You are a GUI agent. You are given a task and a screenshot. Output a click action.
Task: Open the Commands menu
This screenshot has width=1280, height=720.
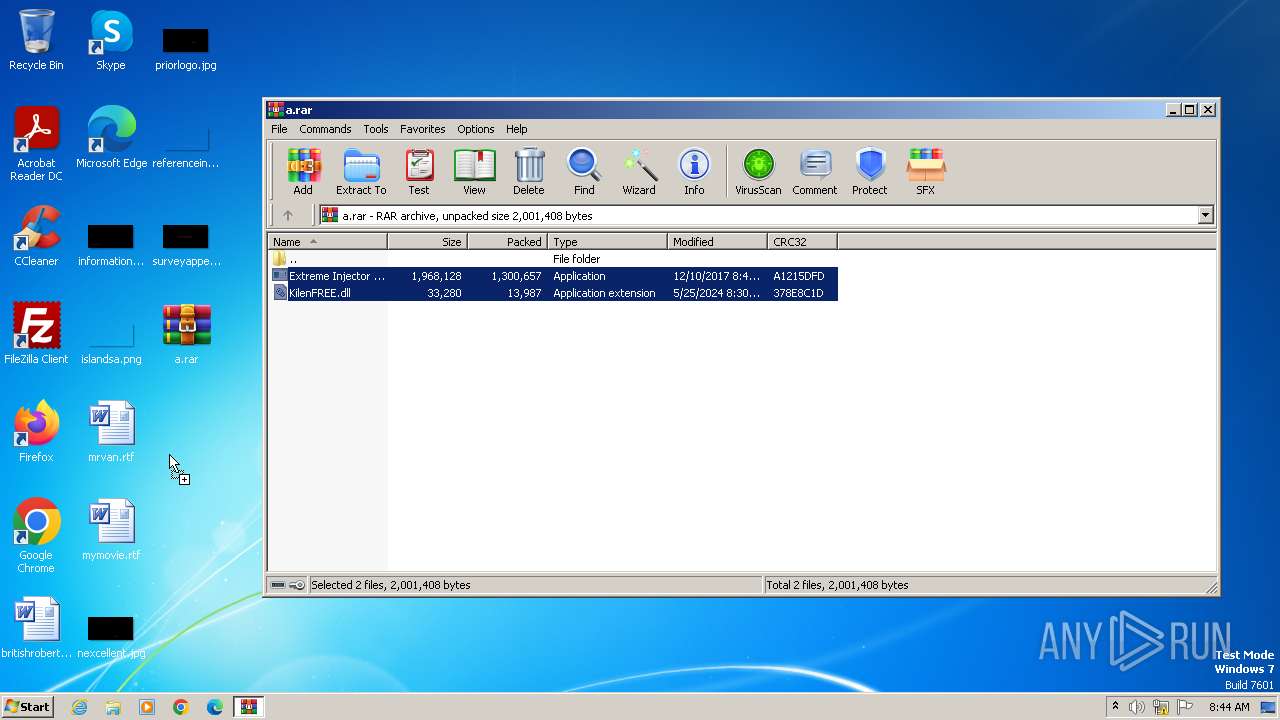pyautogui.click(x=325, y=129)
